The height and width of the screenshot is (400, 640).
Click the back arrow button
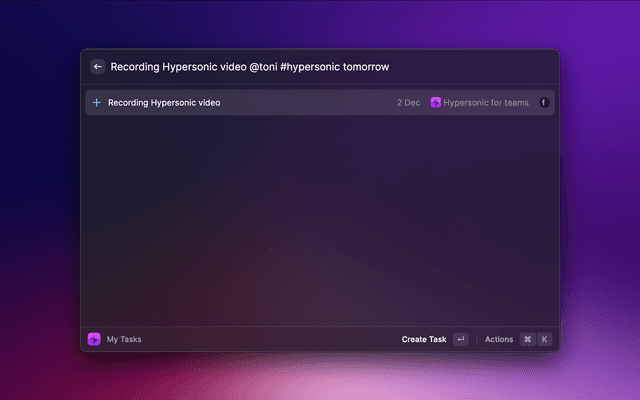click(98, 67)
